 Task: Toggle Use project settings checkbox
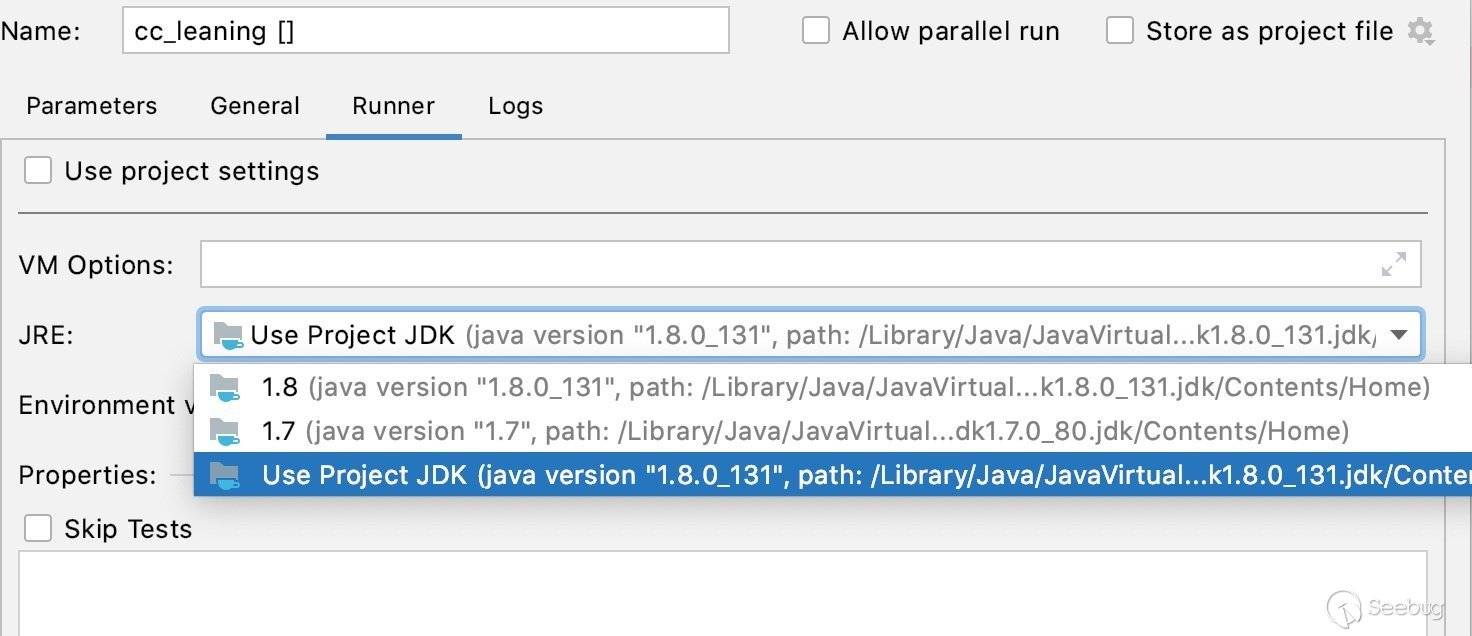38,171
